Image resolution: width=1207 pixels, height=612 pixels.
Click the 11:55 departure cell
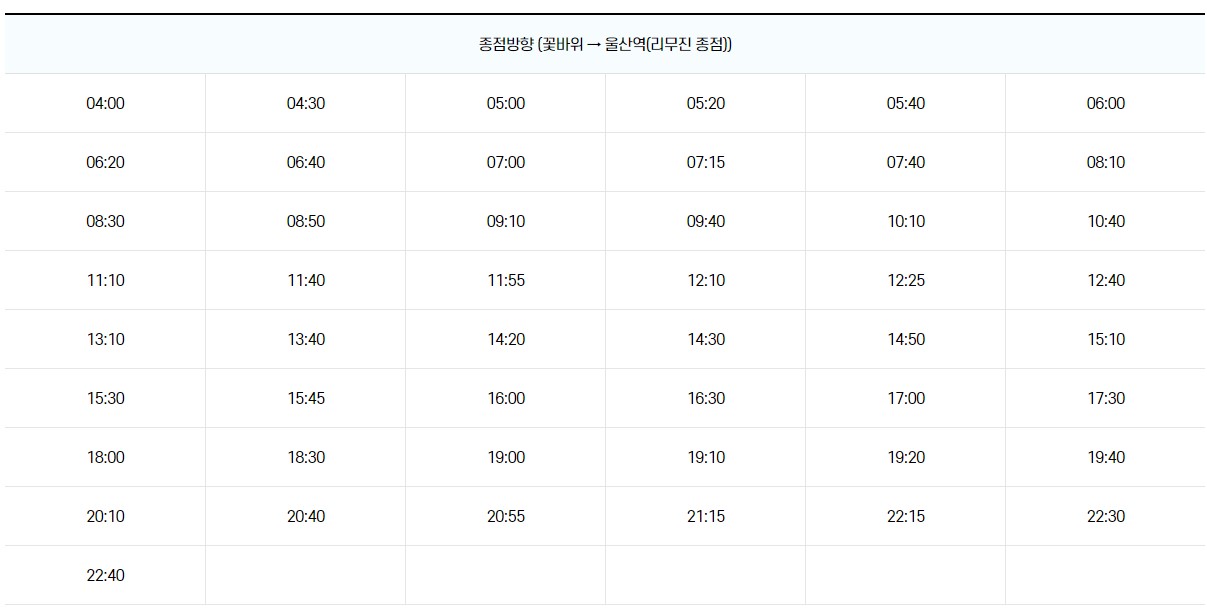click(505, 281)
